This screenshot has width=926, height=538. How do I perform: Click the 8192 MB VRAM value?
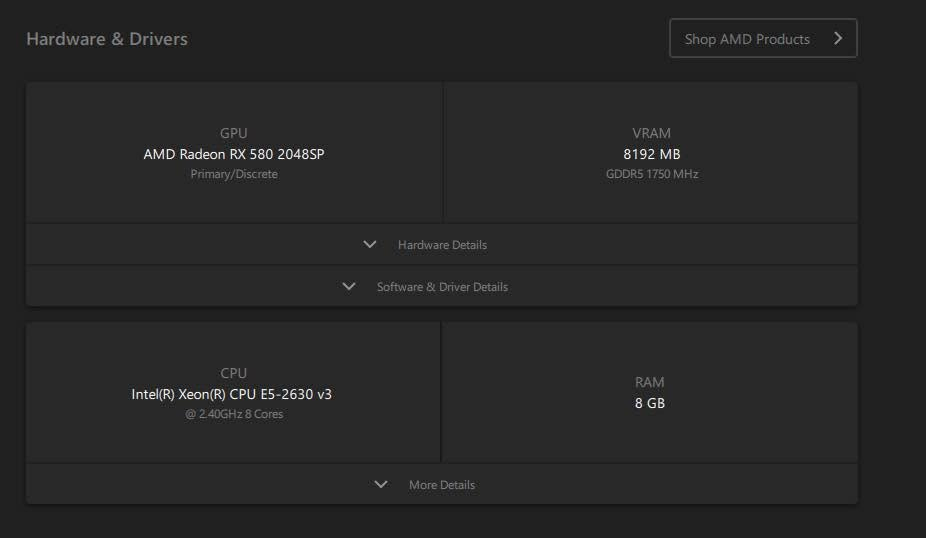(x=651, y=154)
